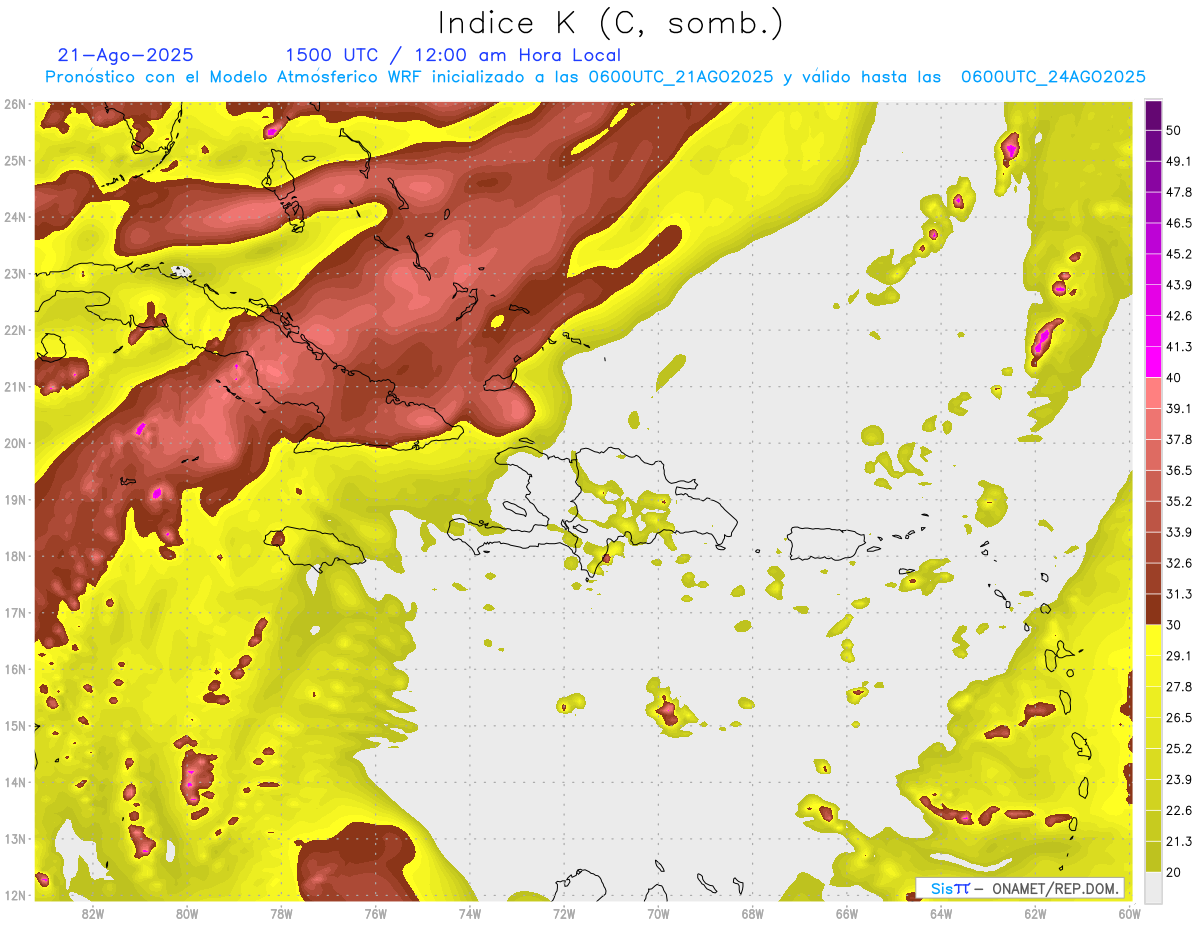Image resolution: width=1200 pixels, height=927 pixels.
Task: Click the longitude tick label '66W'
Action: coord(846,914)
